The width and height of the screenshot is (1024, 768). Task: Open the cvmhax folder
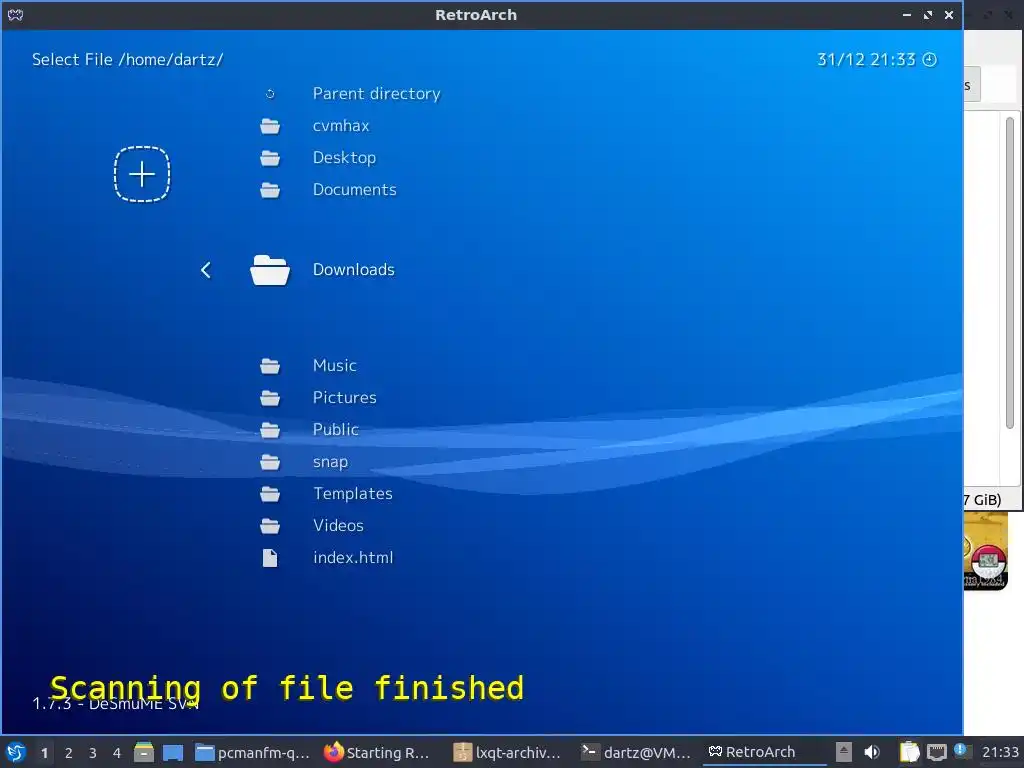pos(341,125)
